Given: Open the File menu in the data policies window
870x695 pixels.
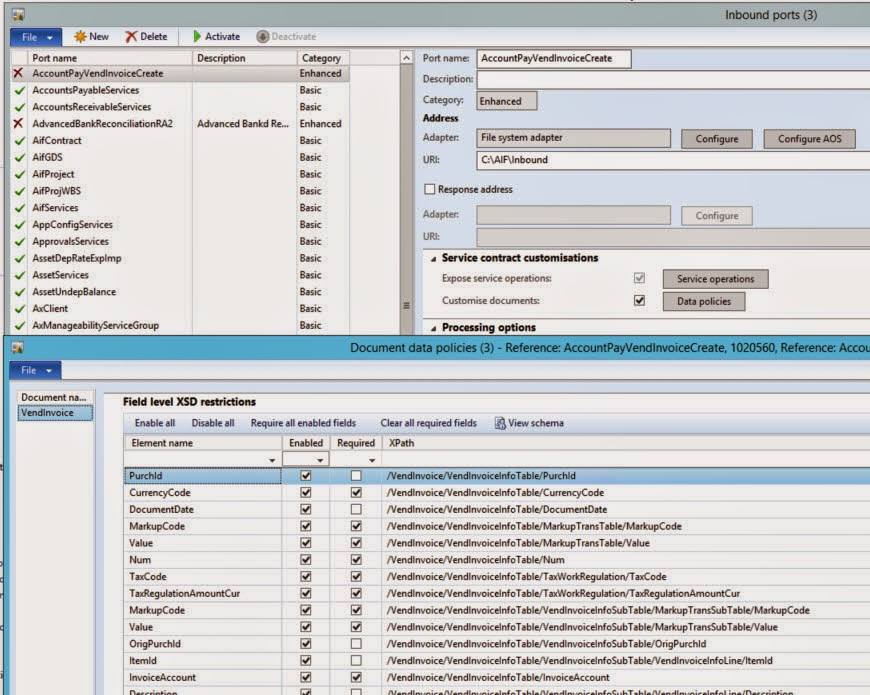Looking at the screenshot, I should pos(35,369).
